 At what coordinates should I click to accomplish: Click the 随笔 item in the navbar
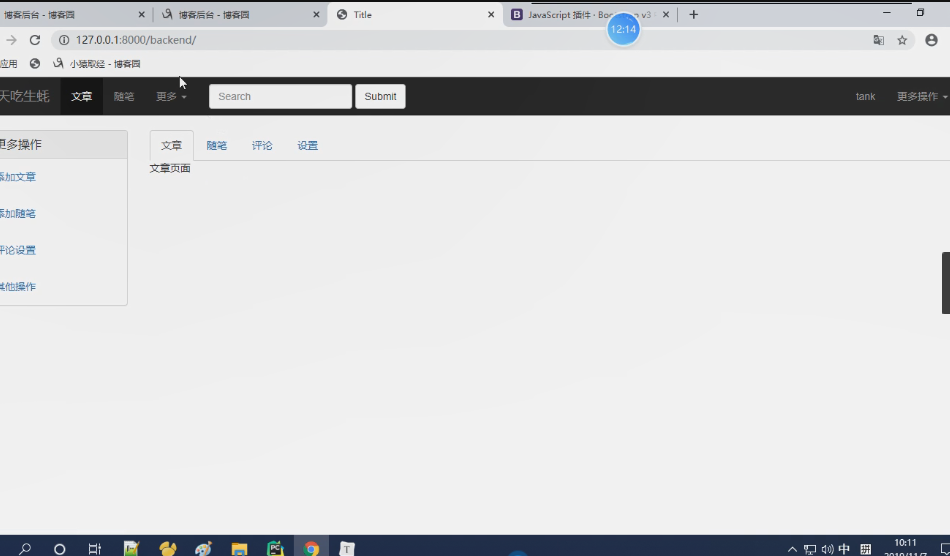[124, 96]
